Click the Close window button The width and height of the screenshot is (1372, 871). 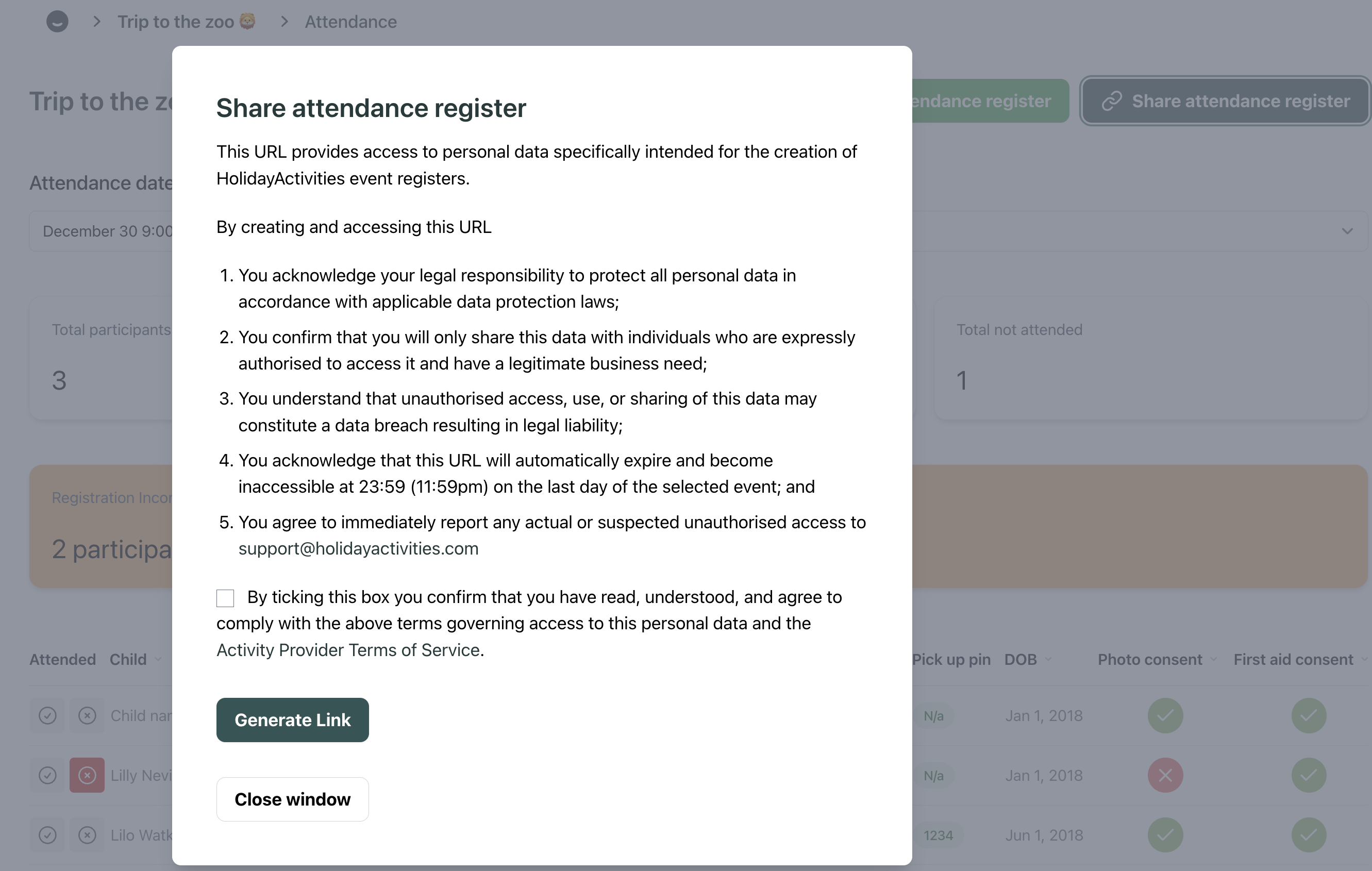pyautogui.click(x=292, y=799)
